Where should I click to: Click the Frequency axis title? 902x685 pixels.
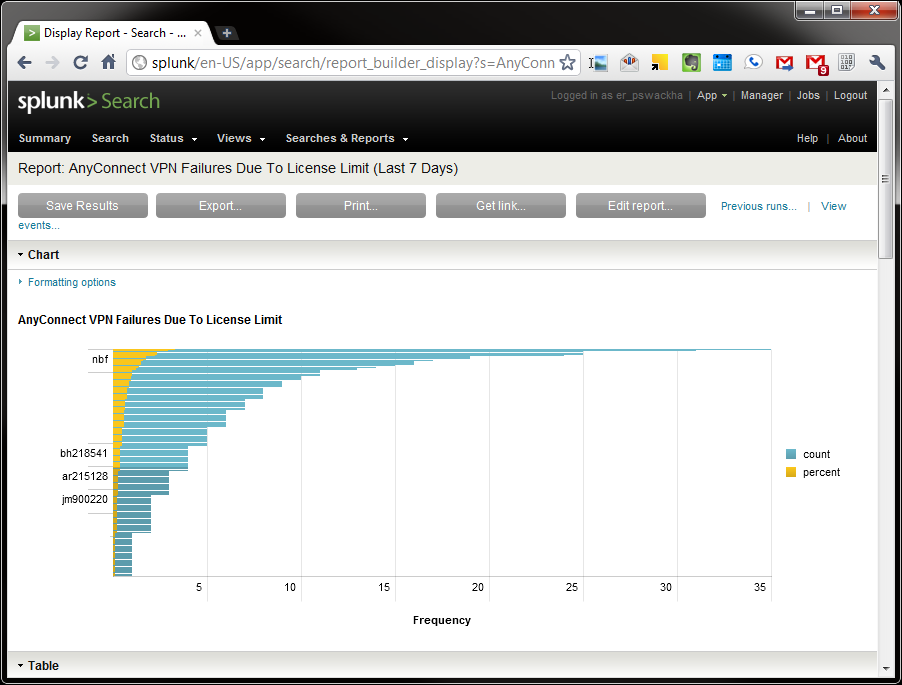(442, 620)
